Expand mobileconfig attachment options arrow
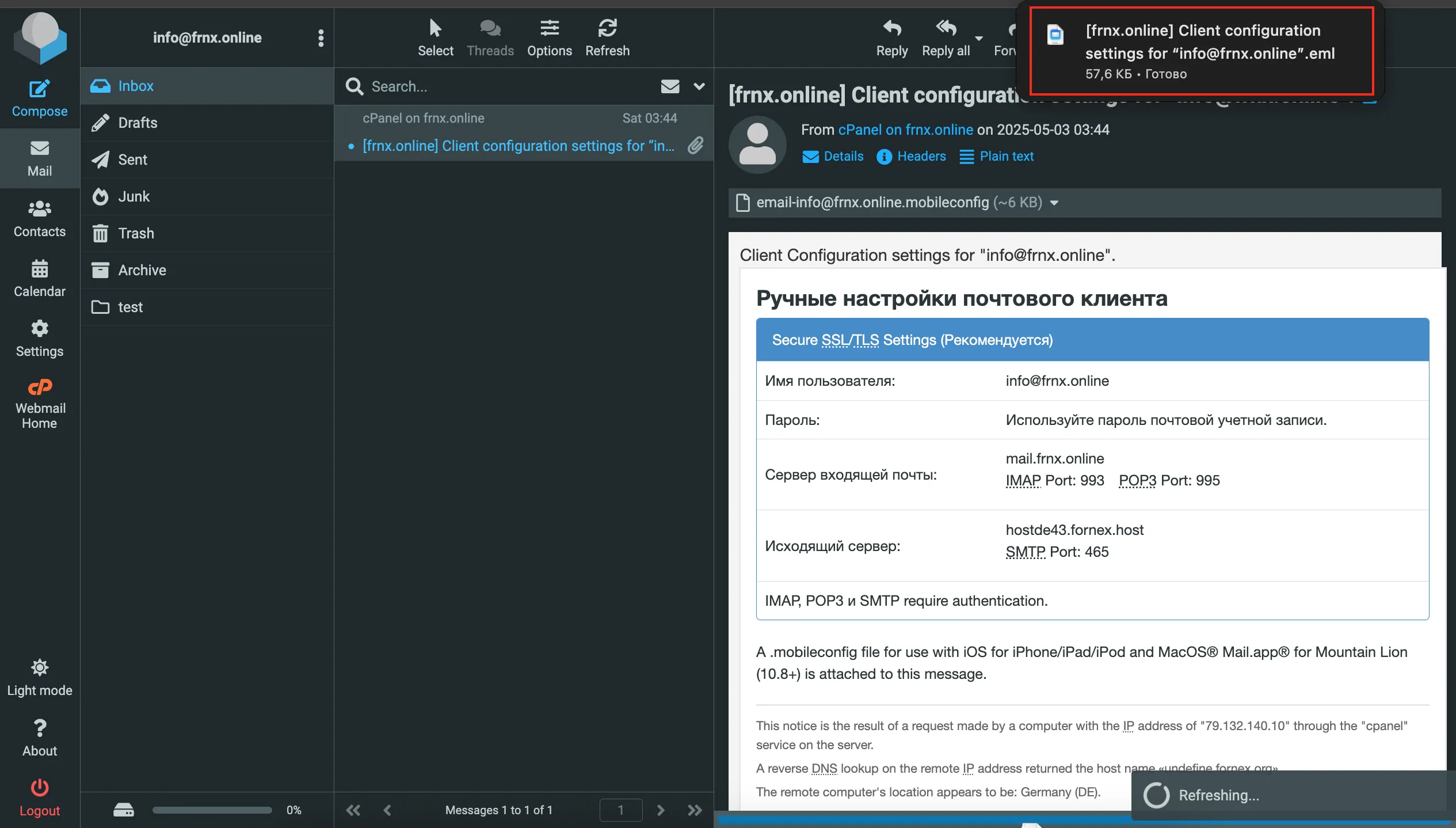Viewport: 1456px width, 828px height. tap(1054, 203)
